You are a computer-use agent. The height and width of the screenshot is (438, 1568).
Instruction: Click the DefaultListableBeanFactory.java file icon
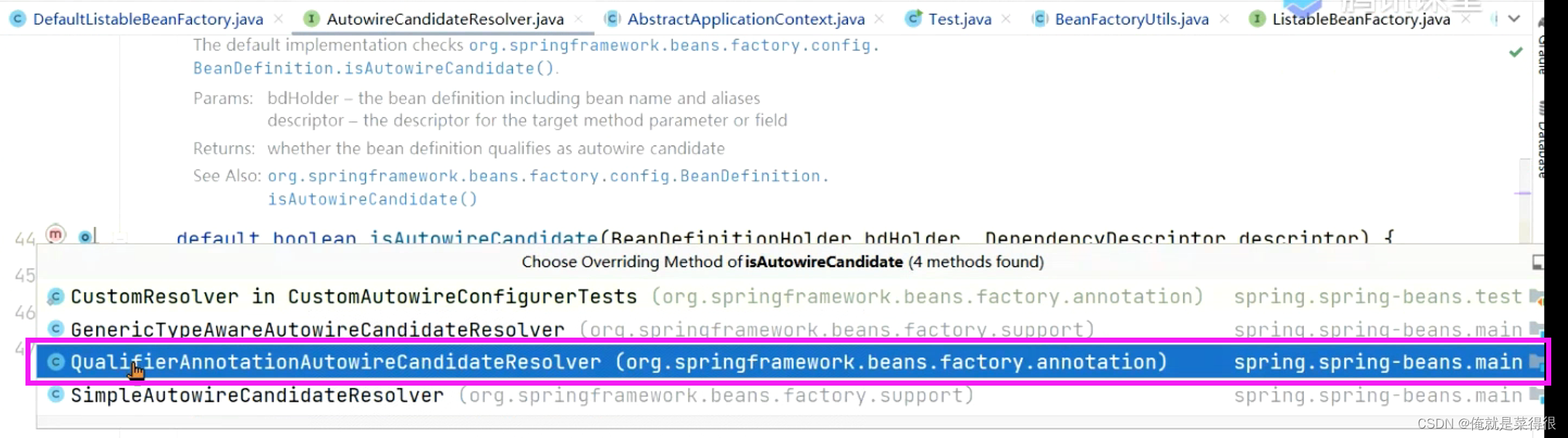pyautogui.click(x=18, y=19)
